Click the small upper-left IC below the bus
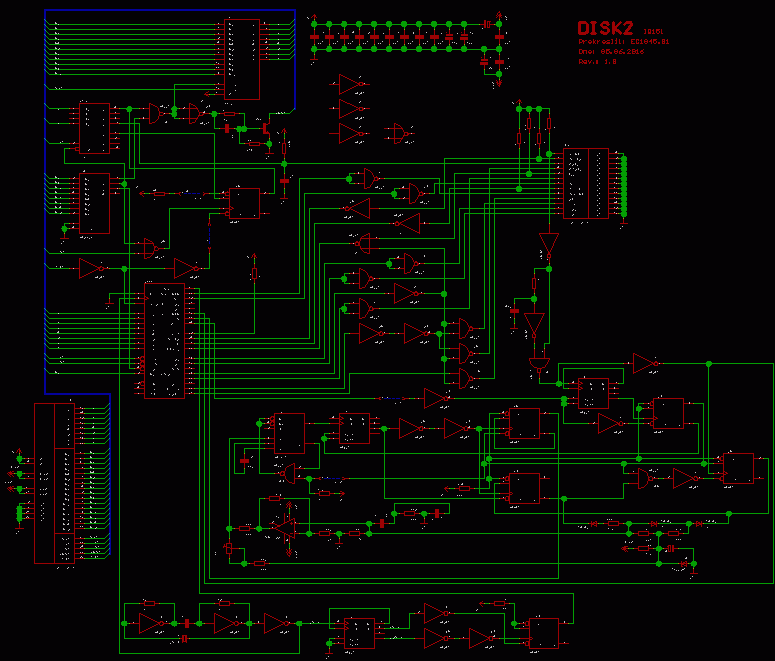 pyautogui.click(x=94, y=128)
